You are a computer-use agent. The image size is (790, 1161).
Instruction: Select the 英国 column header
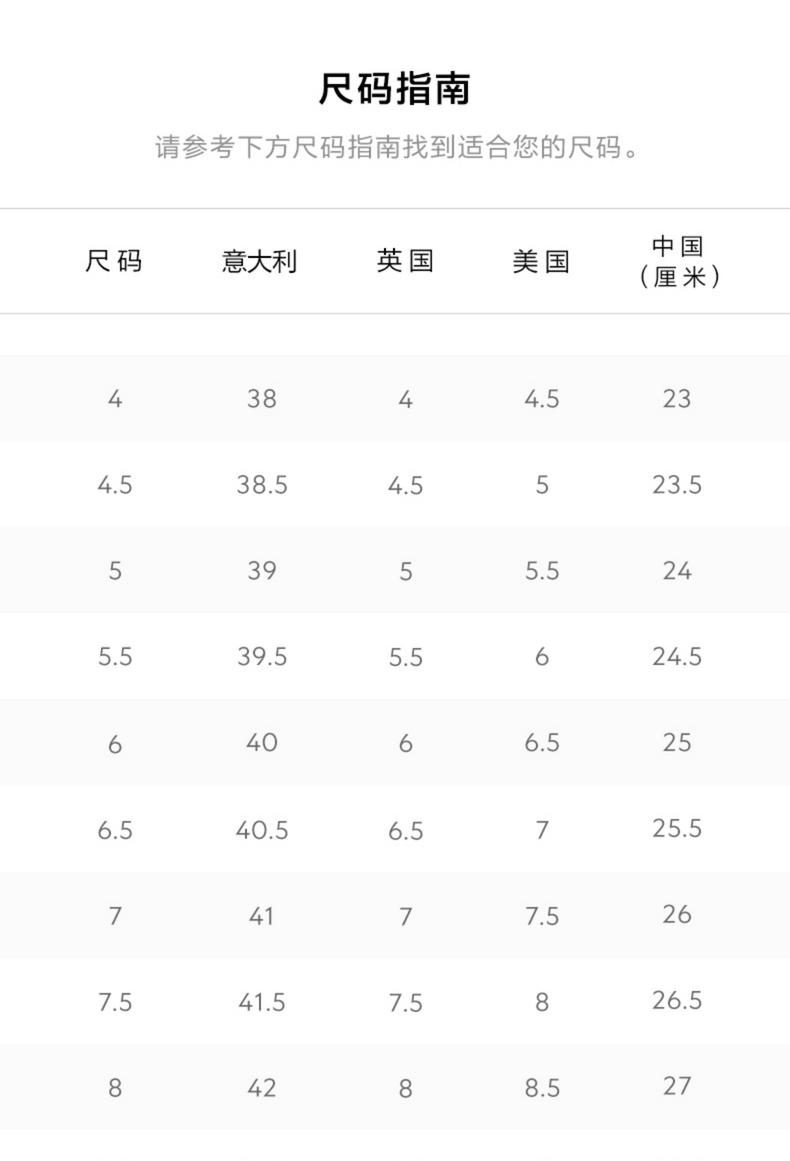tap(405, 262)
